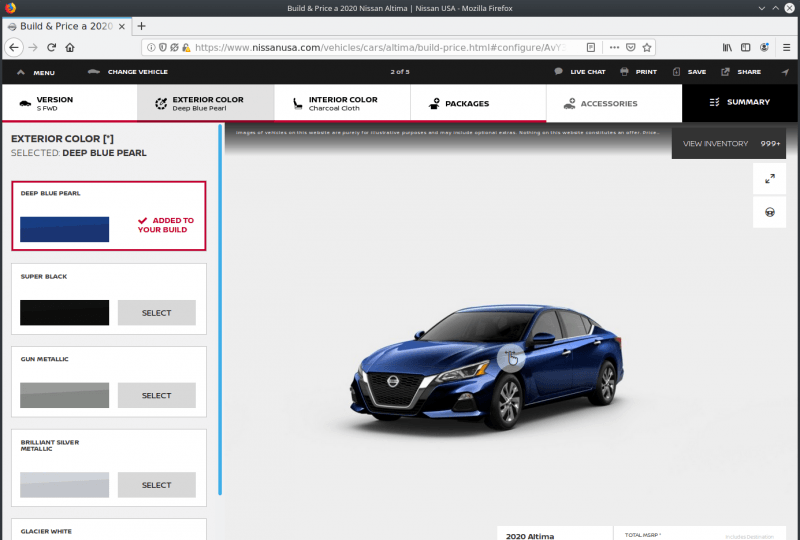Open page actions three-dot menu
Image resolution: width=800 pixels, height=540 pixels.
point(614,47)
